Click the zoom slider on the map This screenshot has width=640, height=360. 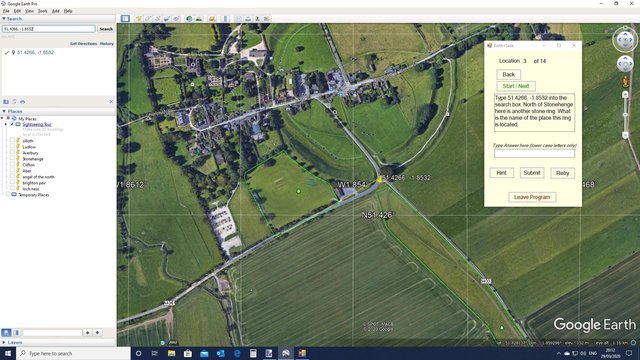625,115
